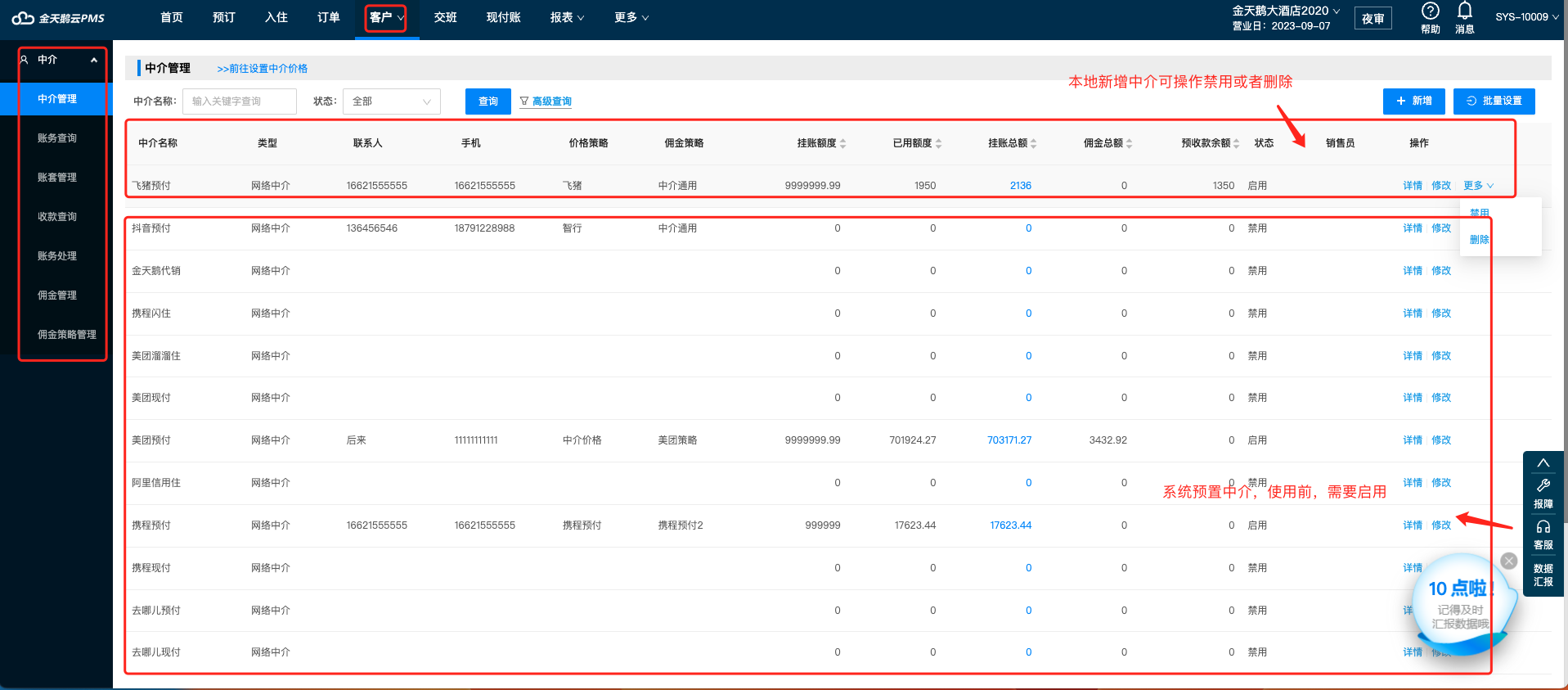Sort by 挂账额度 column

(842, 143)
